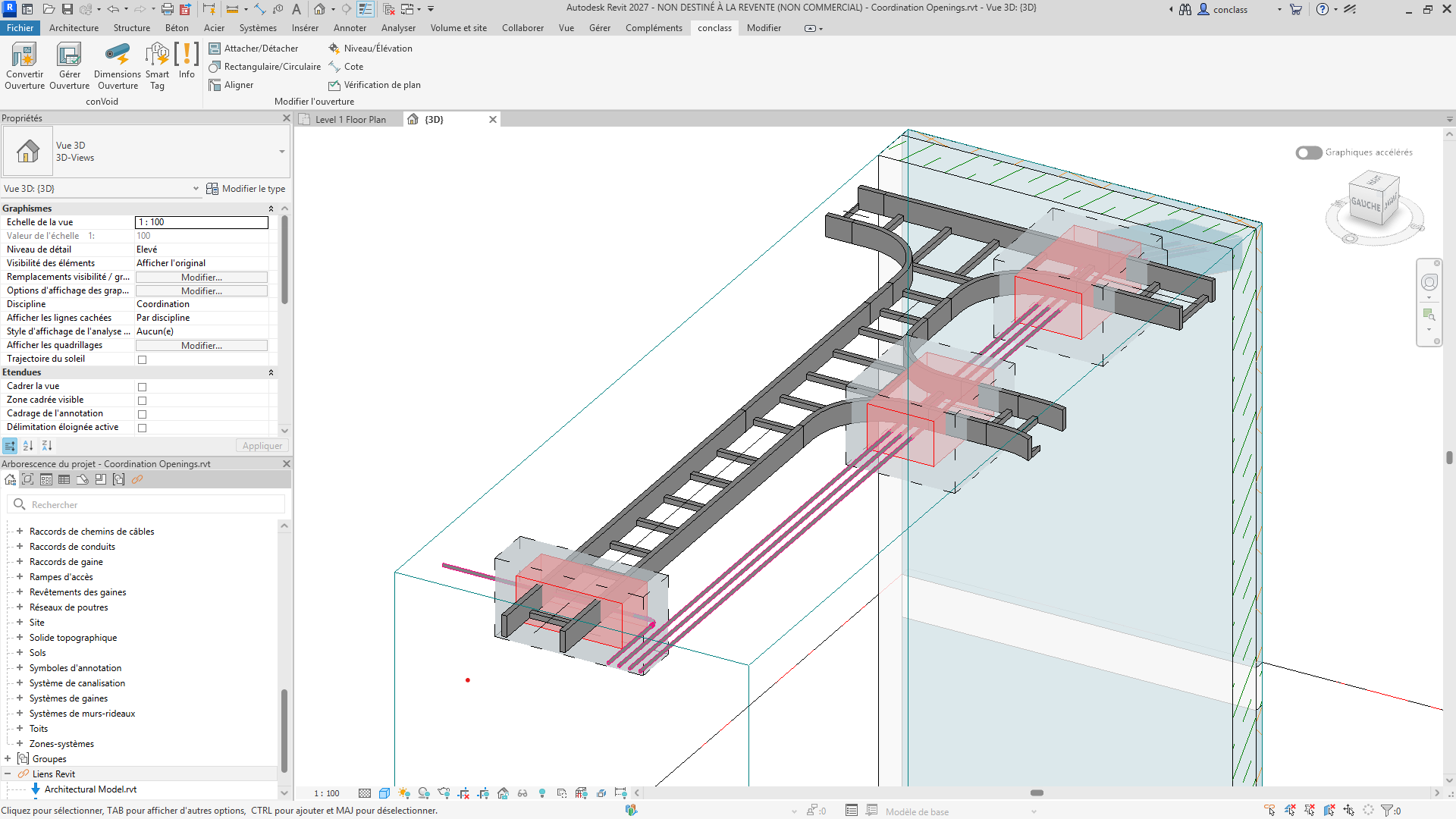Click the horizontal view scrollbar thumb

pos(1037,793)
